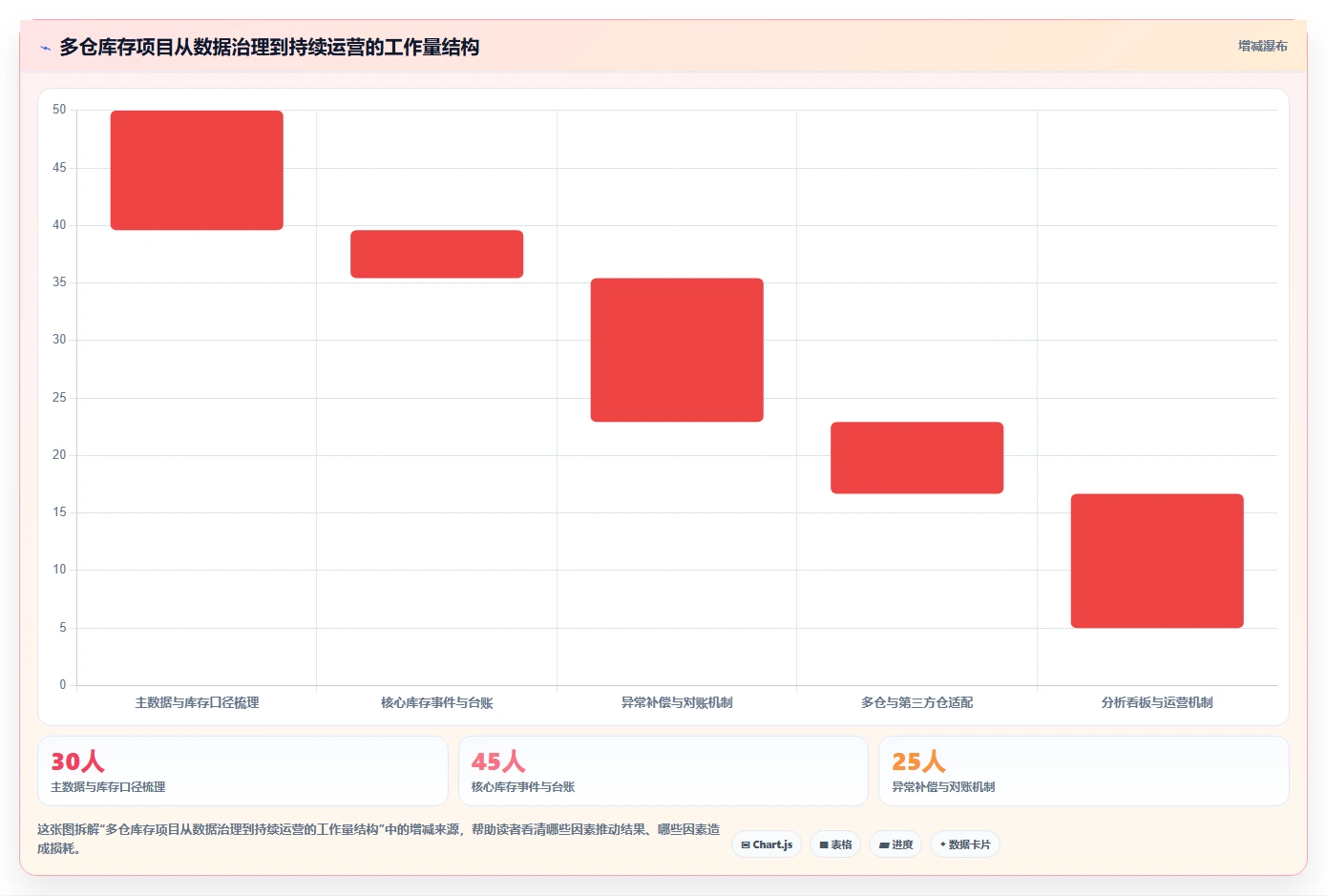Viewport: 1327px width, 896px height.
Task: Select the 数据卡片 tag chip
Action: [965, 844]
